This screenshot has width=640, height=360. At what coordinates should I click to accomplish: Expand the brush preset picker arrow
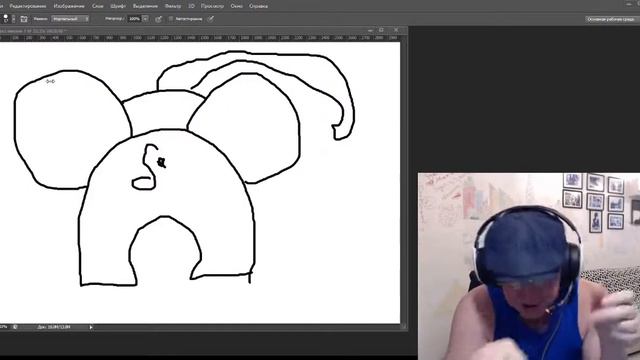pyautogui.click(x=13, y=19)
